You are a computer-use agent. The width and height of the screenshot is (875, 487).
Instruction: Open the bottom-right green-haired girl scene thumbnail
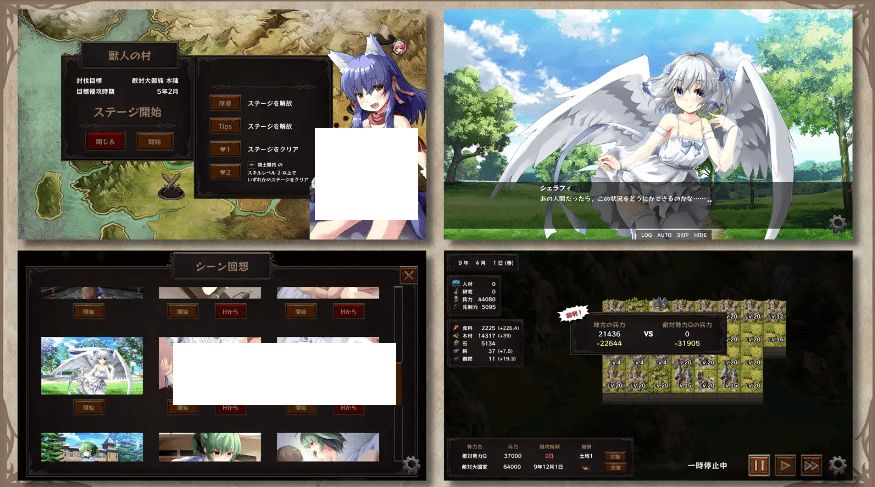click(328, 447)
